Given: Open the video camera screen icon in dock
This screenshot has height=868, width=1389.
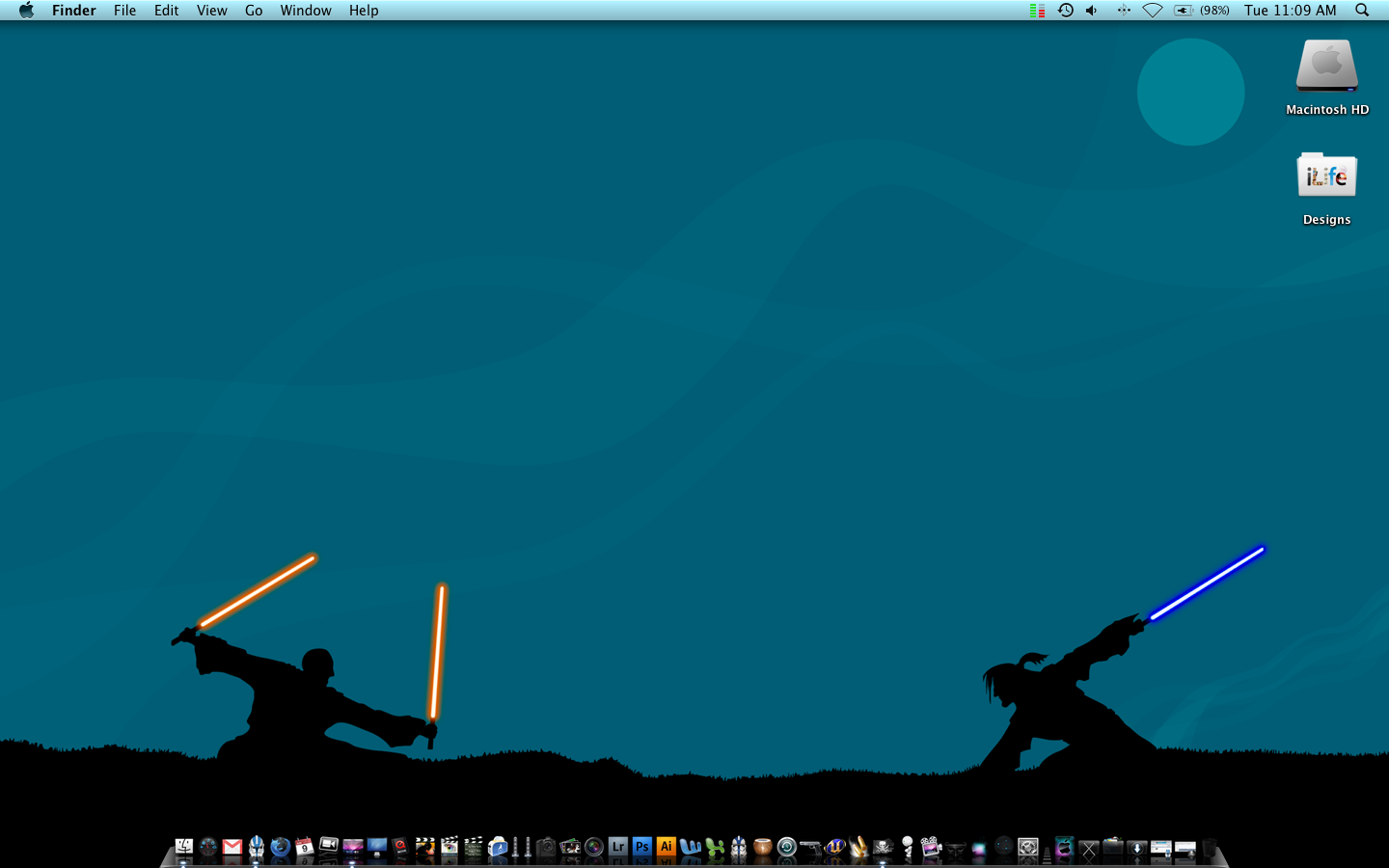Looking at the screenshot, I should point(329,846).
